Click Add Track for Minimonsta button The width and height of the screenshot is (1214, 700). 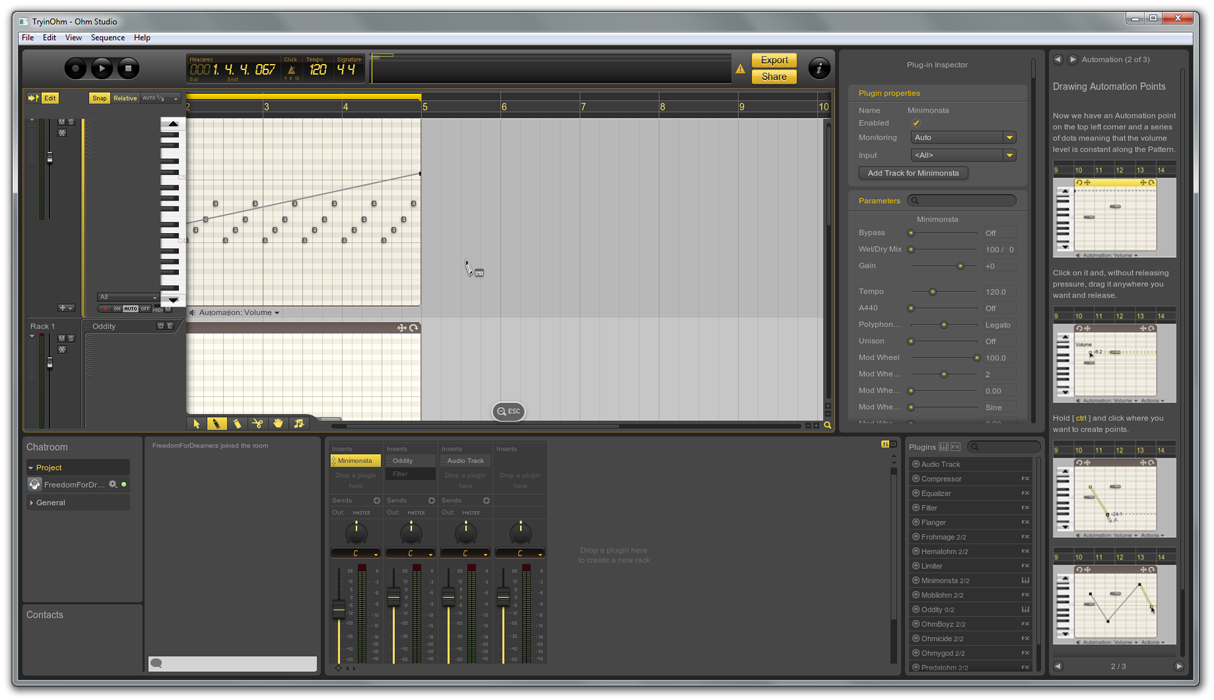(x=912, y=173)
